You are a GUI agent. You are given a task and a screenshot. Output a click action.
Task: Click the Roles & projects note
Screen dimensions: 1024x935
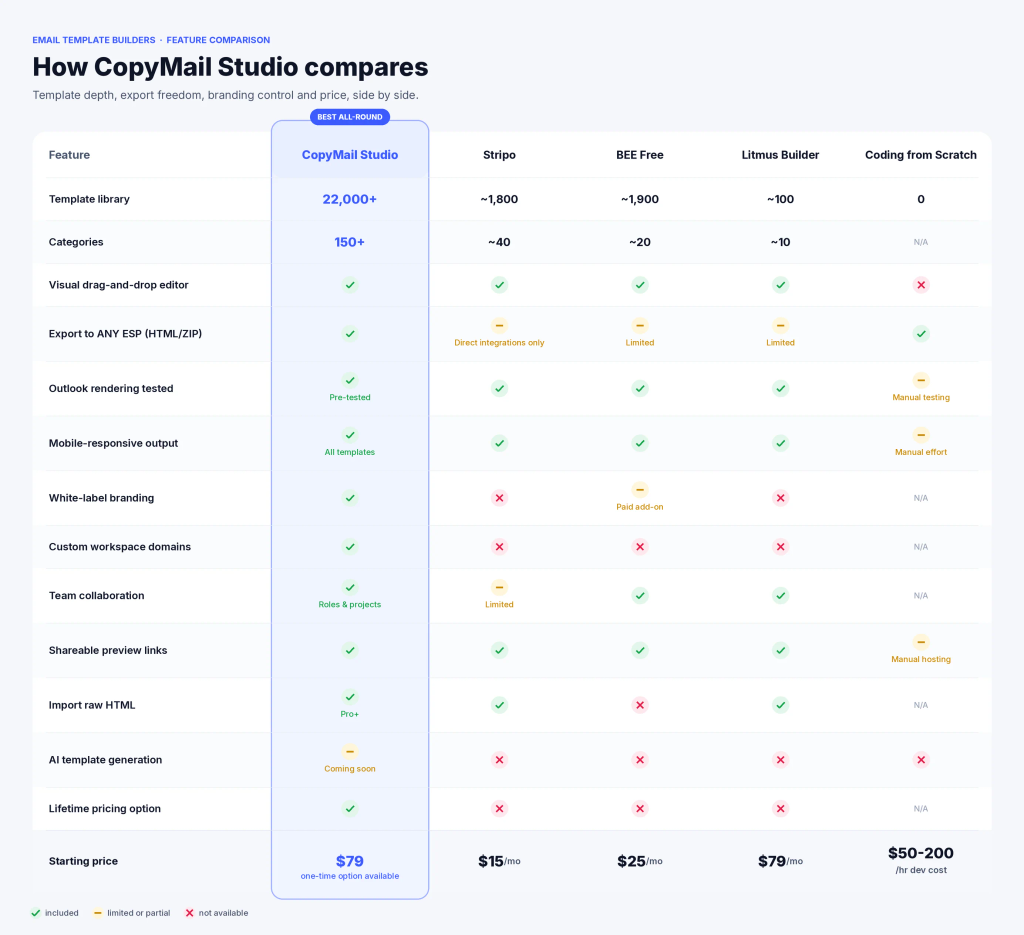pos(350,605)
